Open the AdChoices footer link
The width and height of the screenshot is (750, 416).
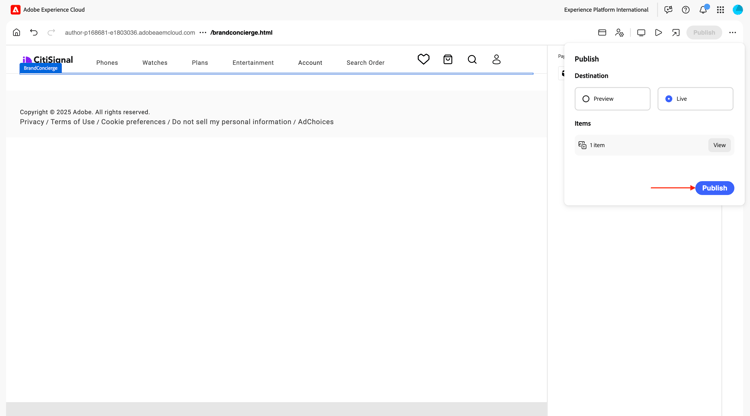pos(316,122)
